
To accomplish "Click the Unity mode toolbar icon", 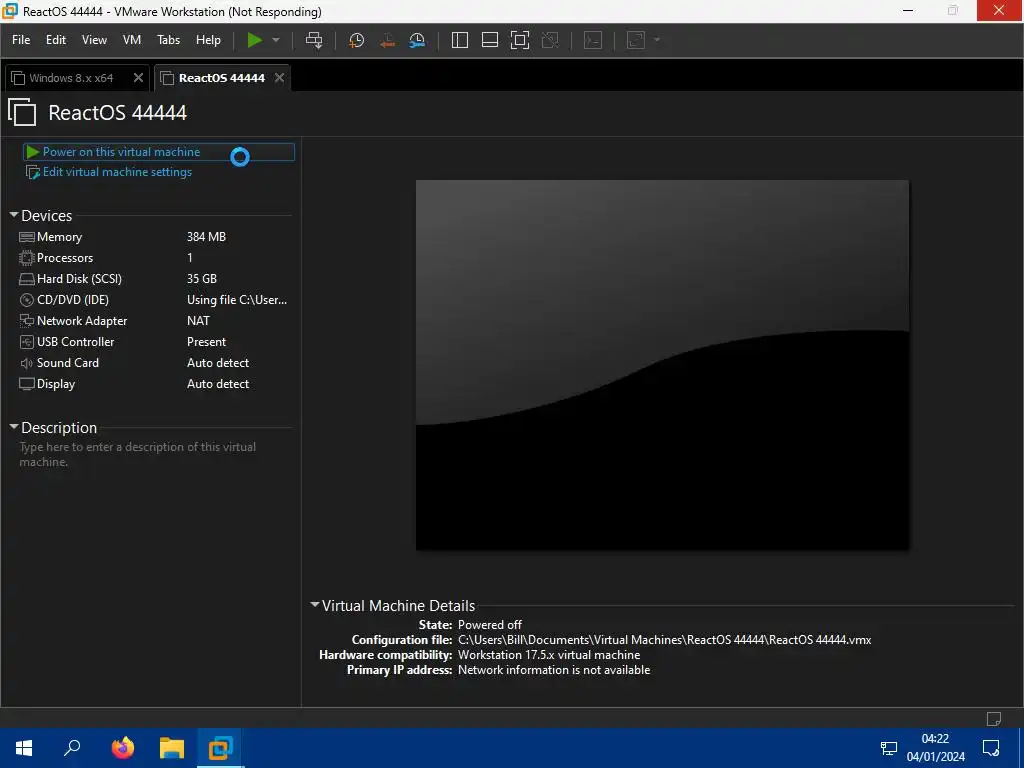I will click(551, 40).
